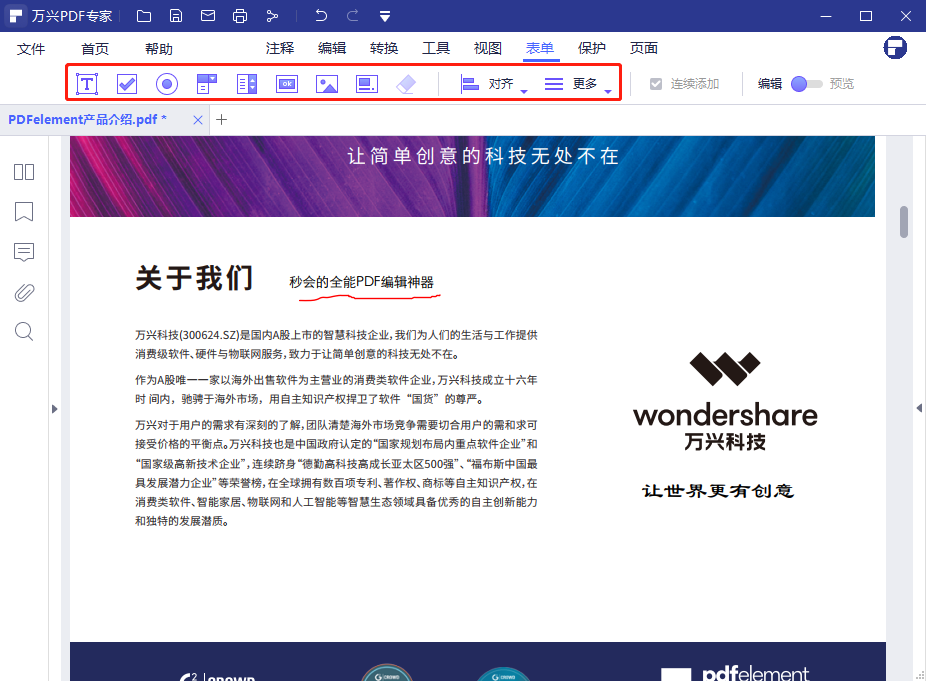Select the checkbox form tool
The image size is (926, 681).
click(127, 84)
